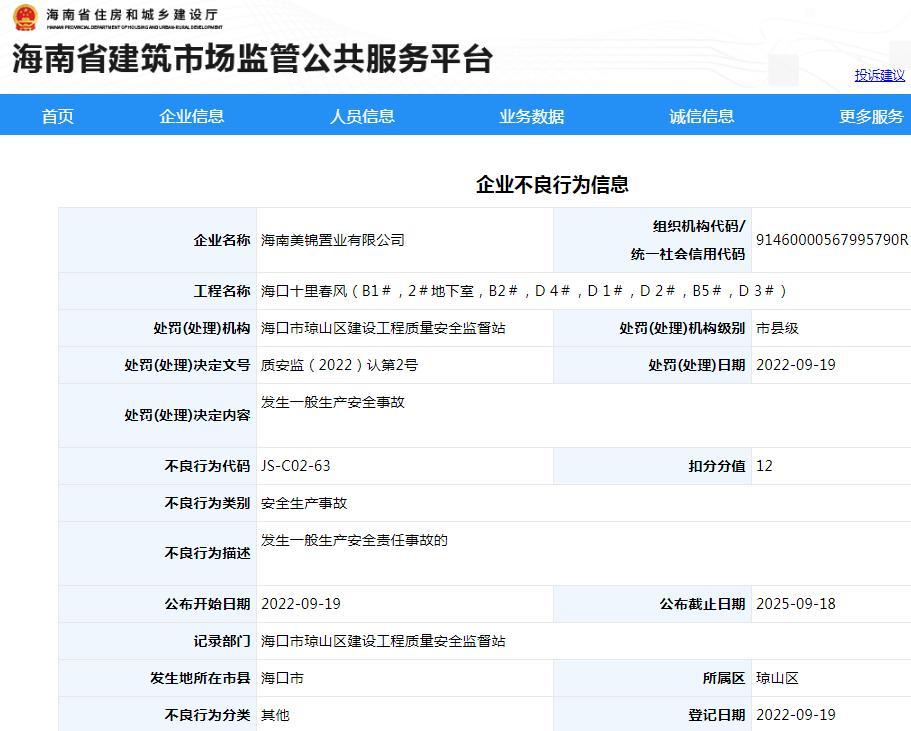Open the 人员信息 menu item
The width and height of the screenshot is (911, 731).
pyautogui.click(x=362, y=116)
